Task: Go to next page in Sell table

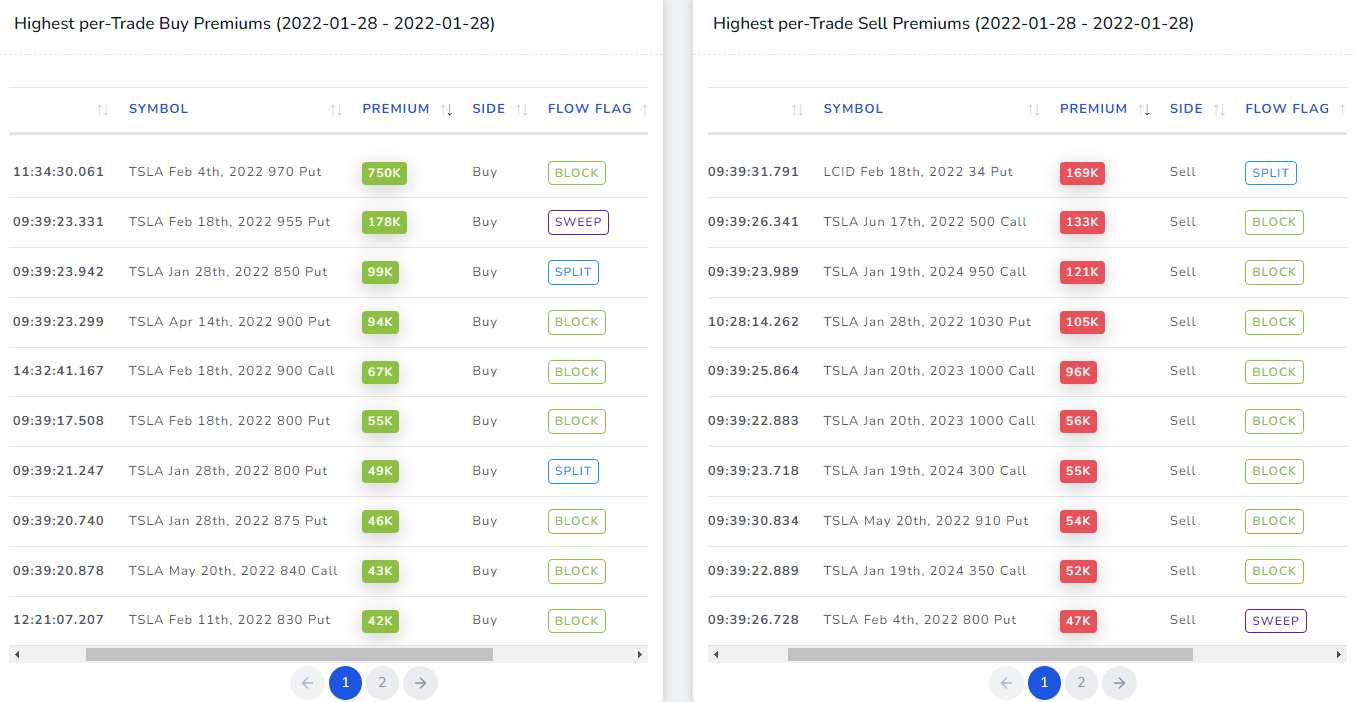Action: tap(1120, 683)
